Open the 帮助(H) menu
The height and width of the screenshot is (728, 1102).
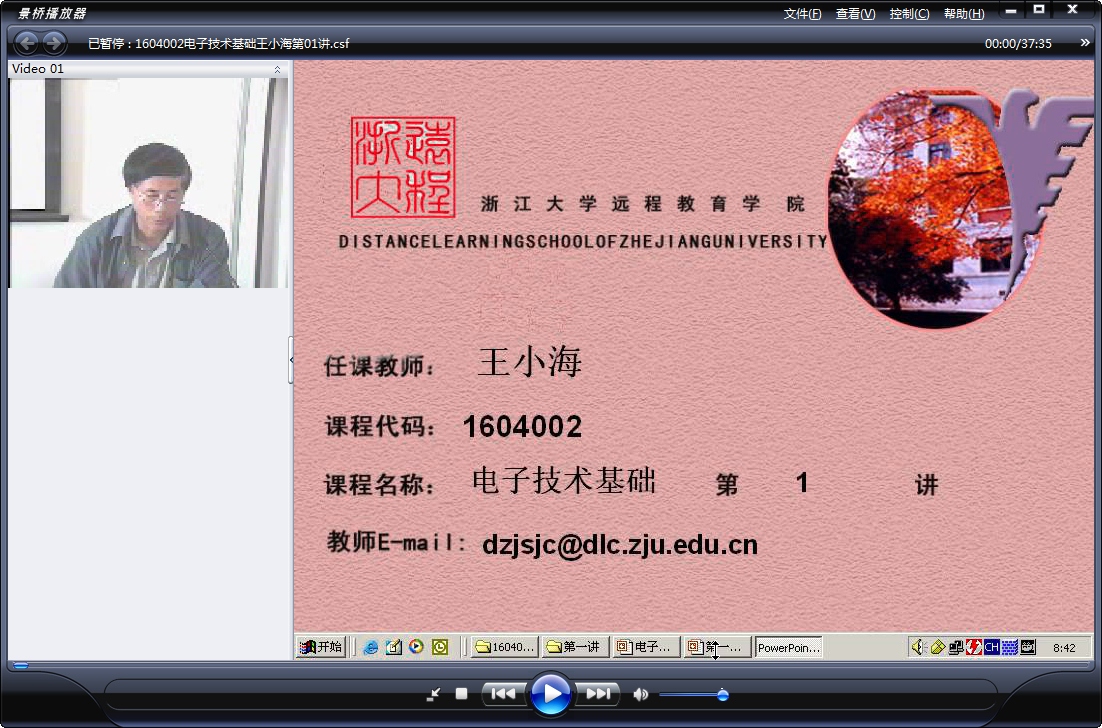[x=964, y=14]
